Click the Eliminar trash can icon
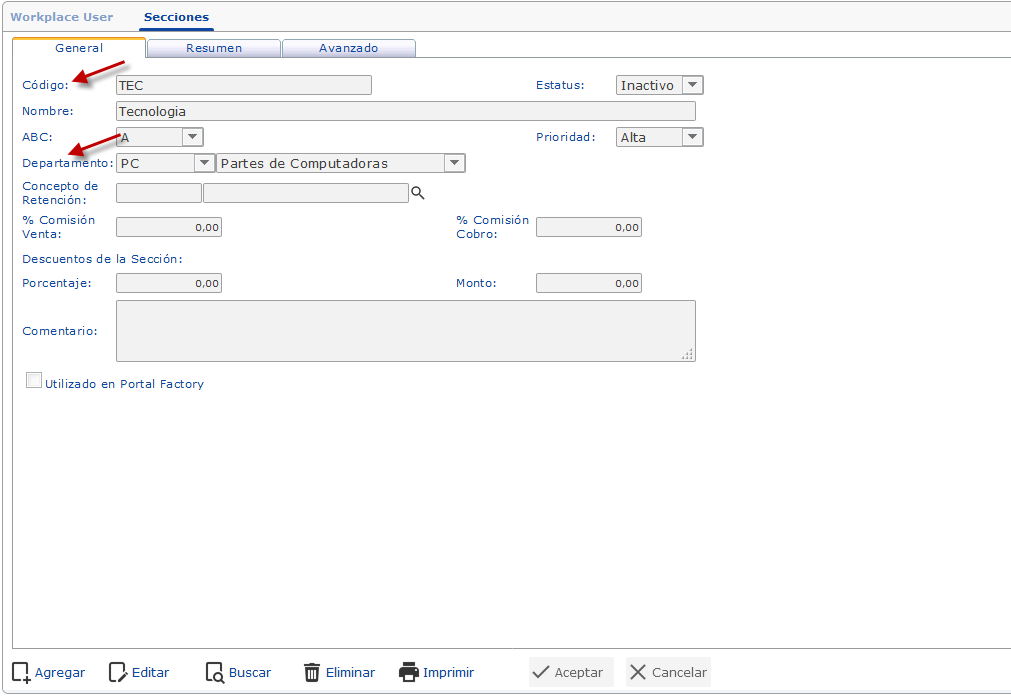Screen dimensions: 1011x696 (x=312, y=673)
